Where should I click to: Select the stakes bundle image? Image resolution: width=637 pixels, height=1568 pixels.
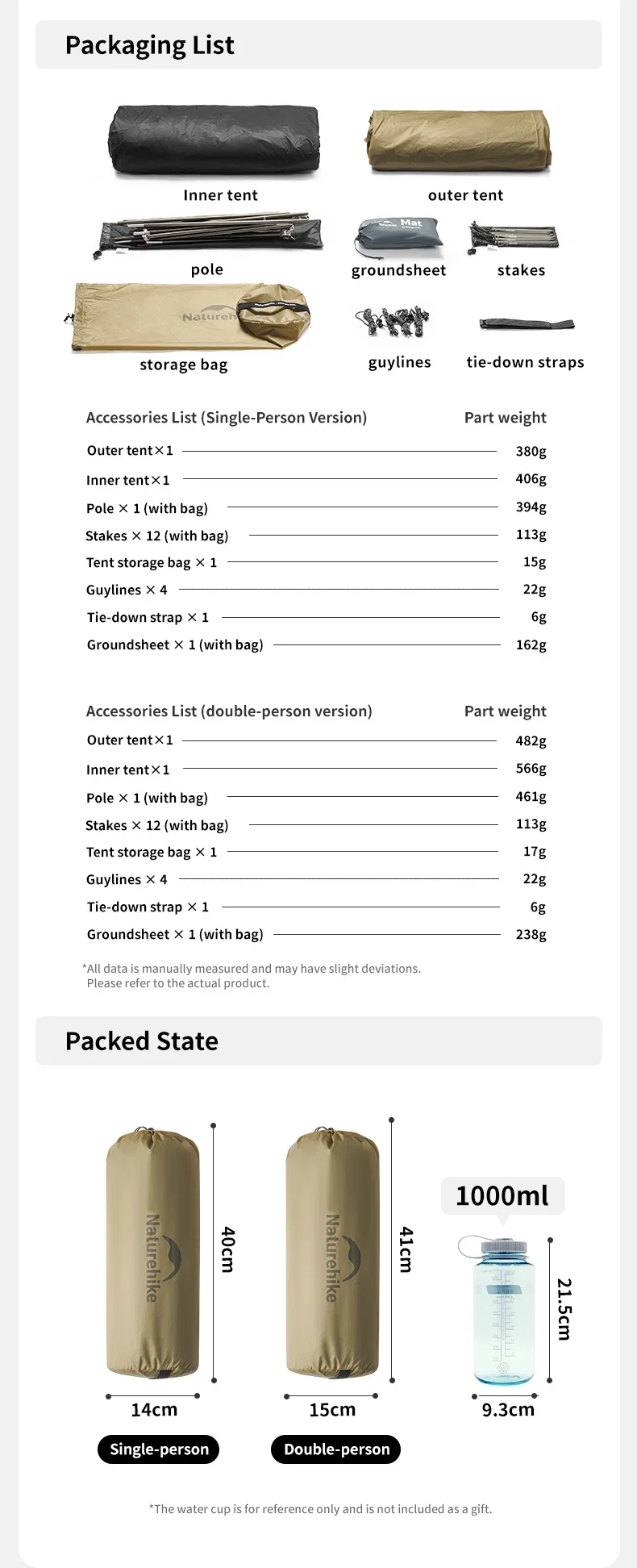tap(514, 237)
